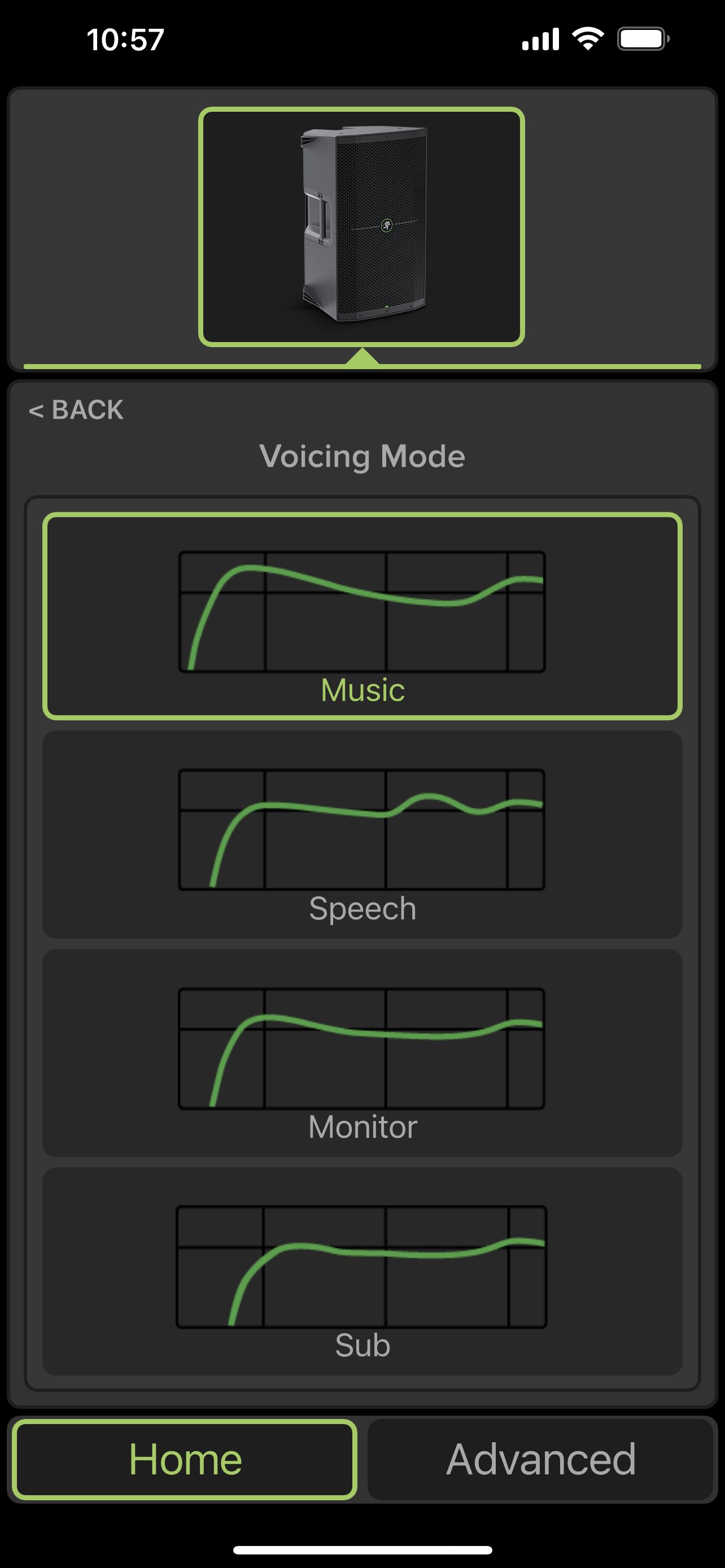Image resolution: width=725 pixels, height=1568 pixels.
Task: Pick the Sub voicing mode
Action: point(362,1272)
